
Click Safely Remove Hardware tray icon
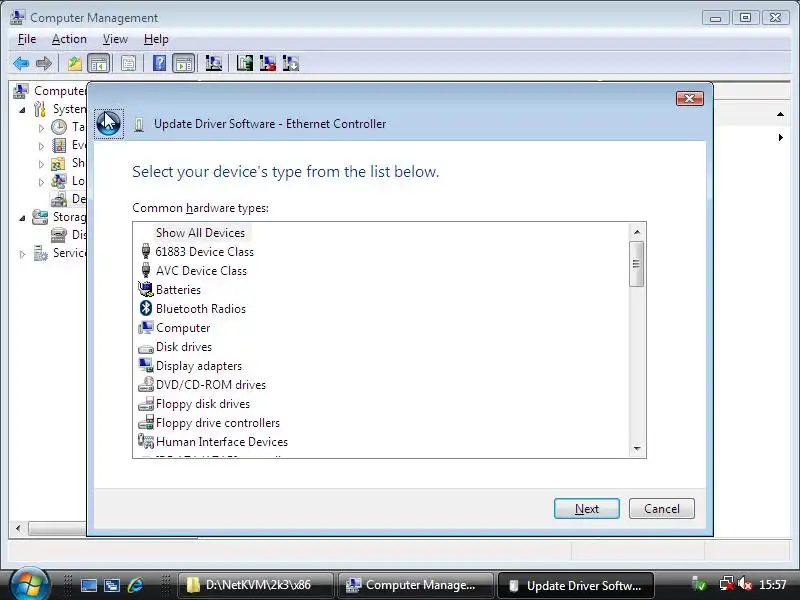[x=699, y=584]
